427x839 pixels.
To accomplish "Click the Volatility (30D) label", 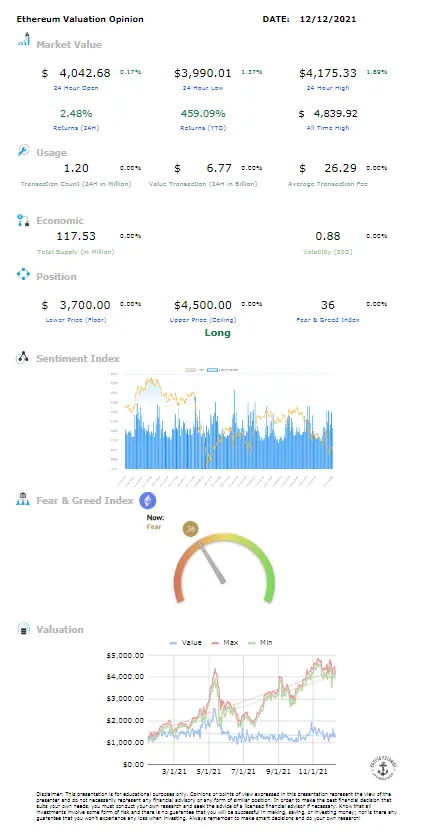I will [328, 251].
